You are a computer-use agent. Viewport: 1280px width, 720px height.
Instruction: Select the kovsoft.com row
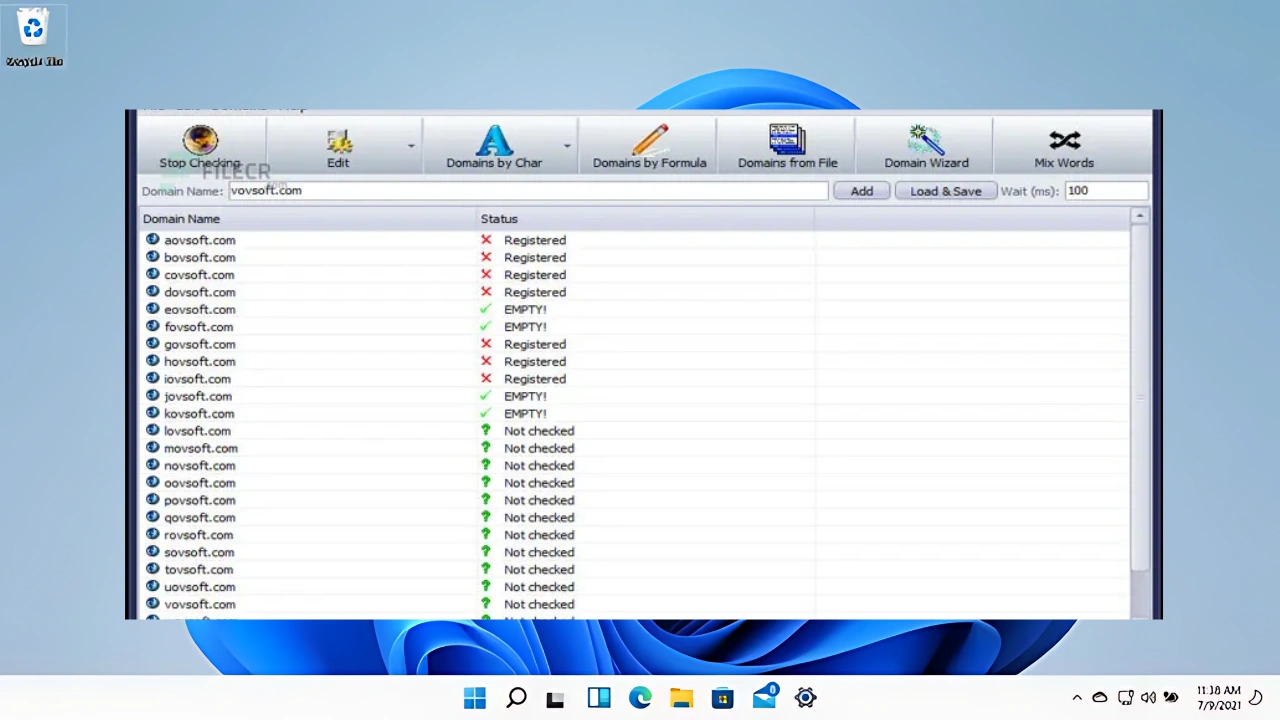635,413
